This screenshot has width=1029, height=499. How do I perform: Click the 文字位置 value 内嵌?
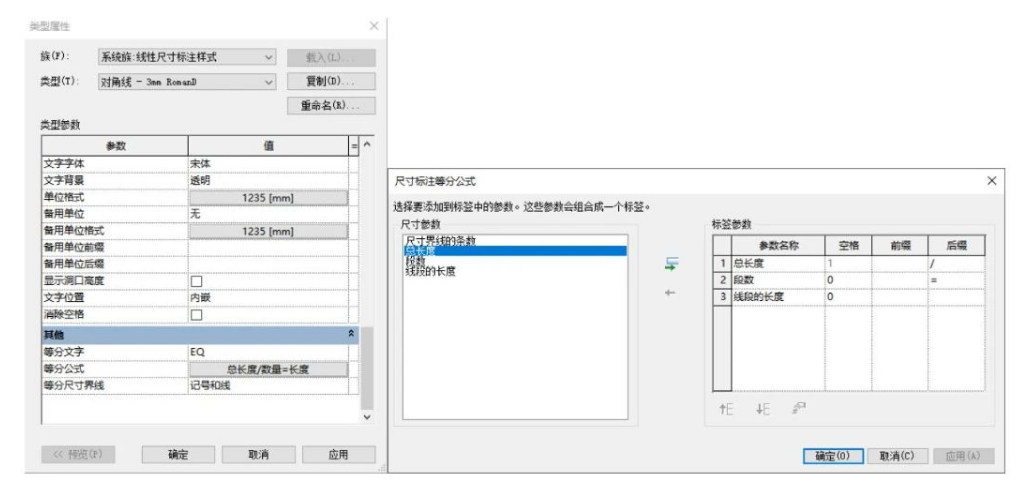[x=268, y=297]
